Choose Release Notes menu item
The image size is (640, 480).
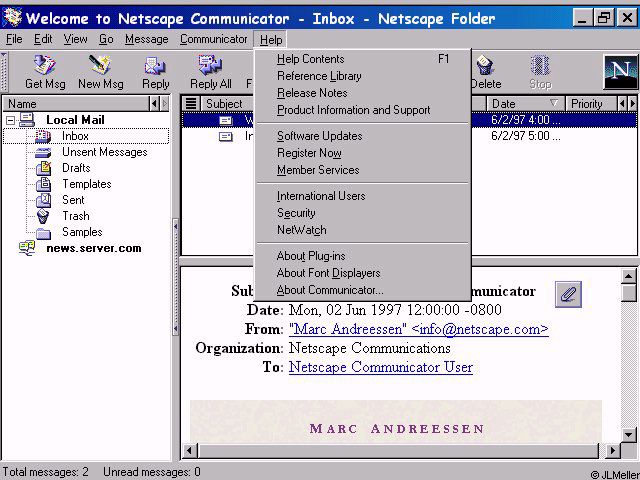point(363,93)
